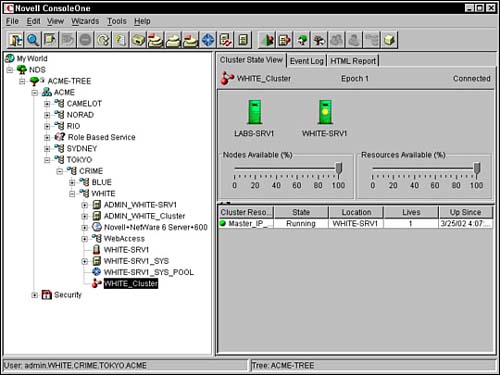This screenshot has height=375, width=500.
Task: Open the Tools menu
Action: tap(117, 21)
